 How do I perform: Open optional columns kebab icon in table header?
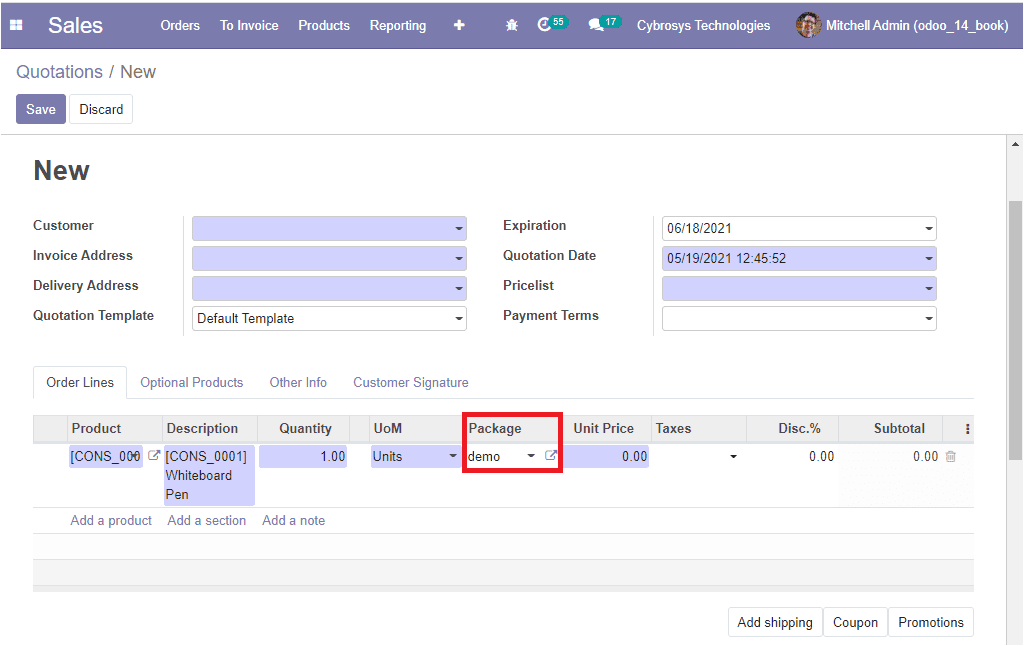click(x=967, y=429)
